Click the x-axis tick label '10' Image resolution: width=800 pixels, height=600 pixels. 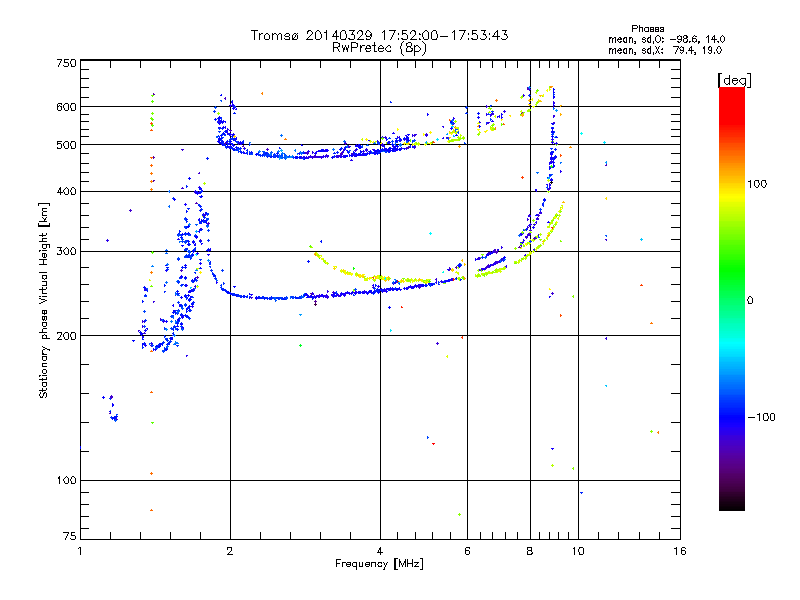click(578, 551)
